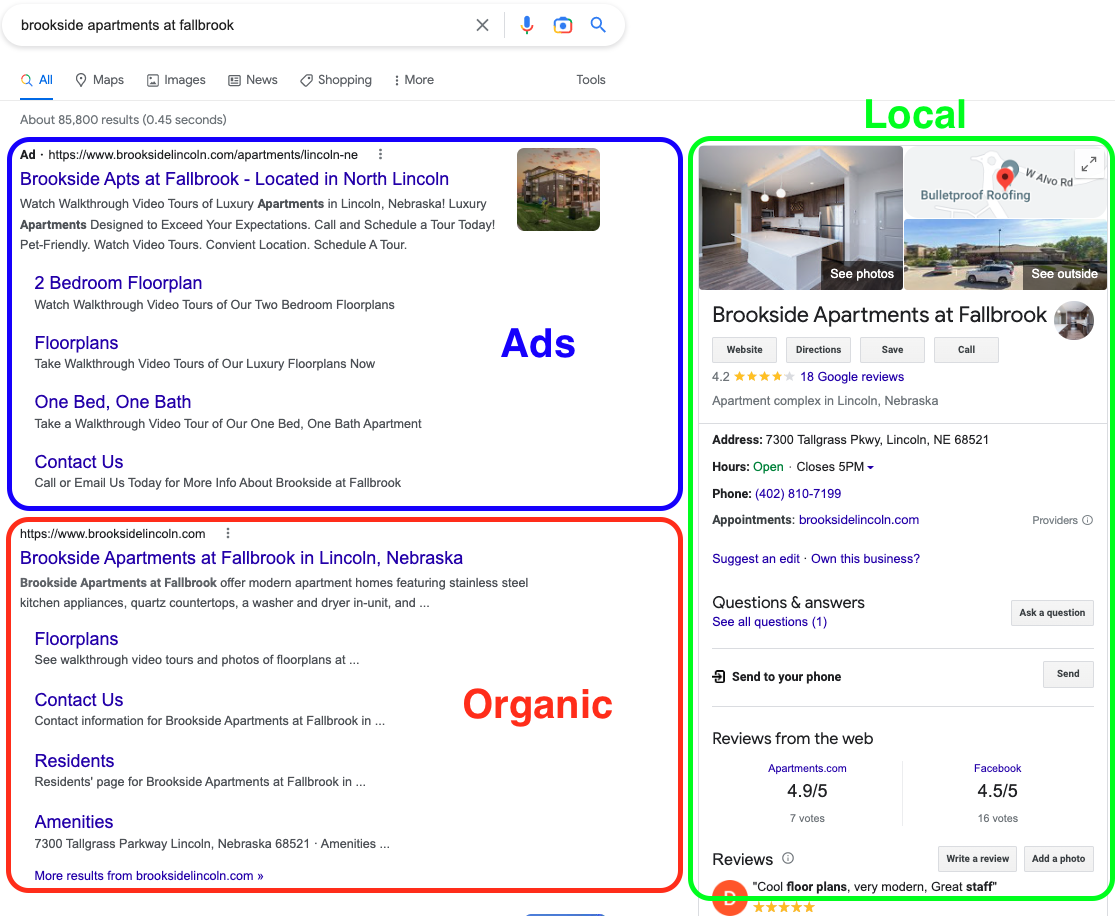
Task: Click inside the search query field
Action: coord(242,25)
